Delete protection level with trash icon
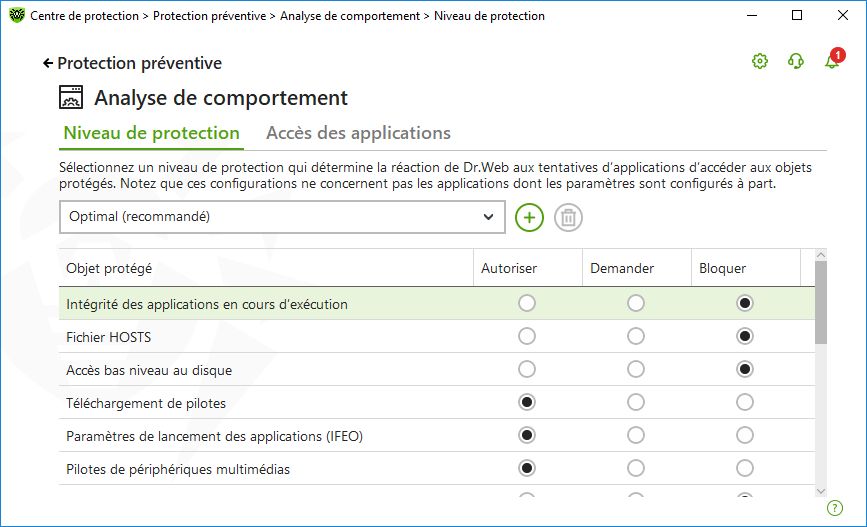Image resolution: width=867 pixels, height=527 pixels. coord(568,217)
